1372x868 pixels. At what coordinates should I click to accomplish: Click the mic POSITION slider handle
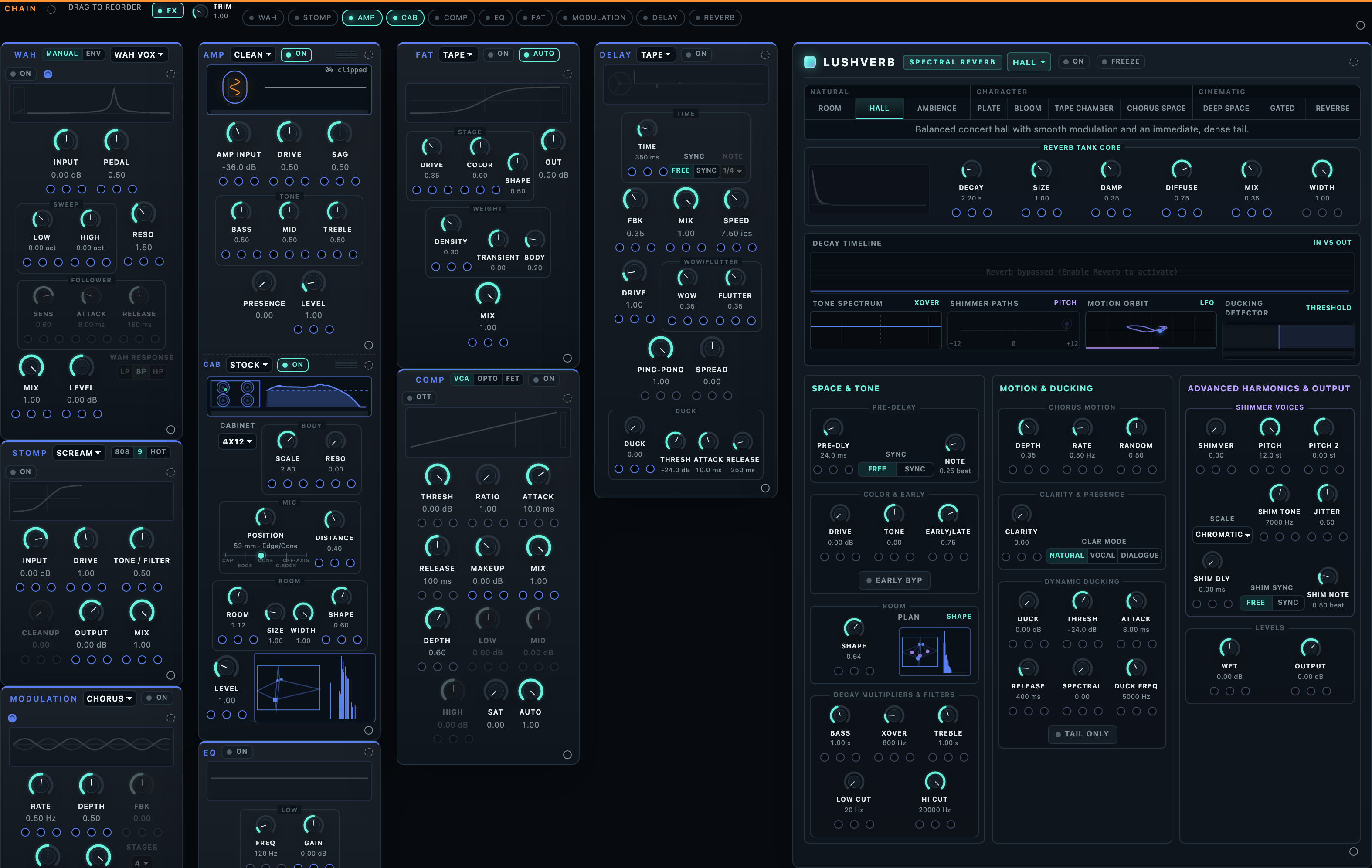(261, 555)
